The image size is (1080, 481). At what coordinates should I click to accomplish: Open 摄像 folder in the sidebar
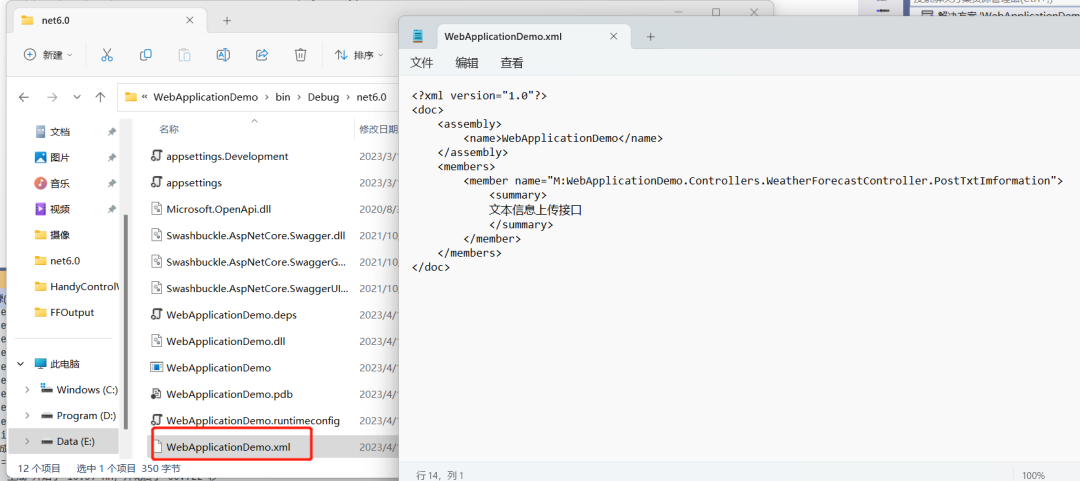60,234
